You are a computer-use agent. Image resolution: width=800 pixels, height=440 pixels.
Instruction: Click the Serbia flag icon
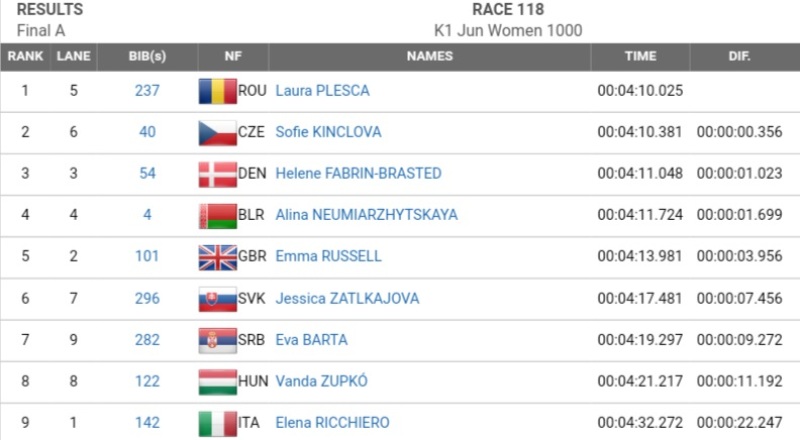point(218,340)
